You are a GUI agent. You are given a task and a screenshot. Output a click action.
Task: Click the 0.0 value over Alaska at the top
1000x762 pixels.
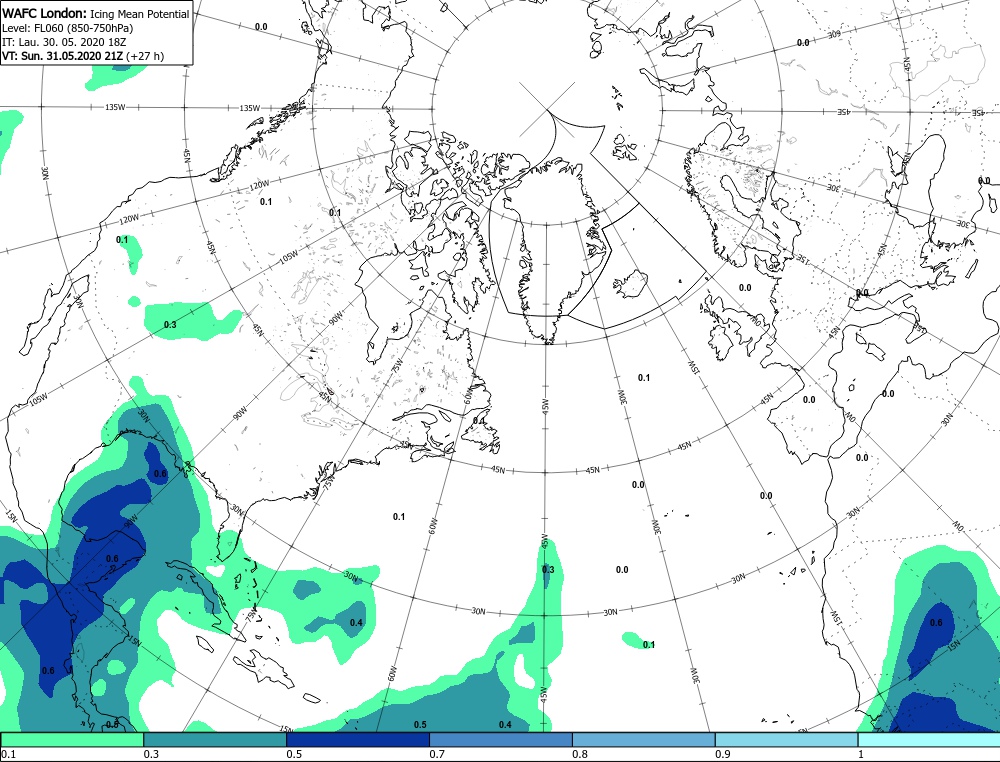[261, 27]
